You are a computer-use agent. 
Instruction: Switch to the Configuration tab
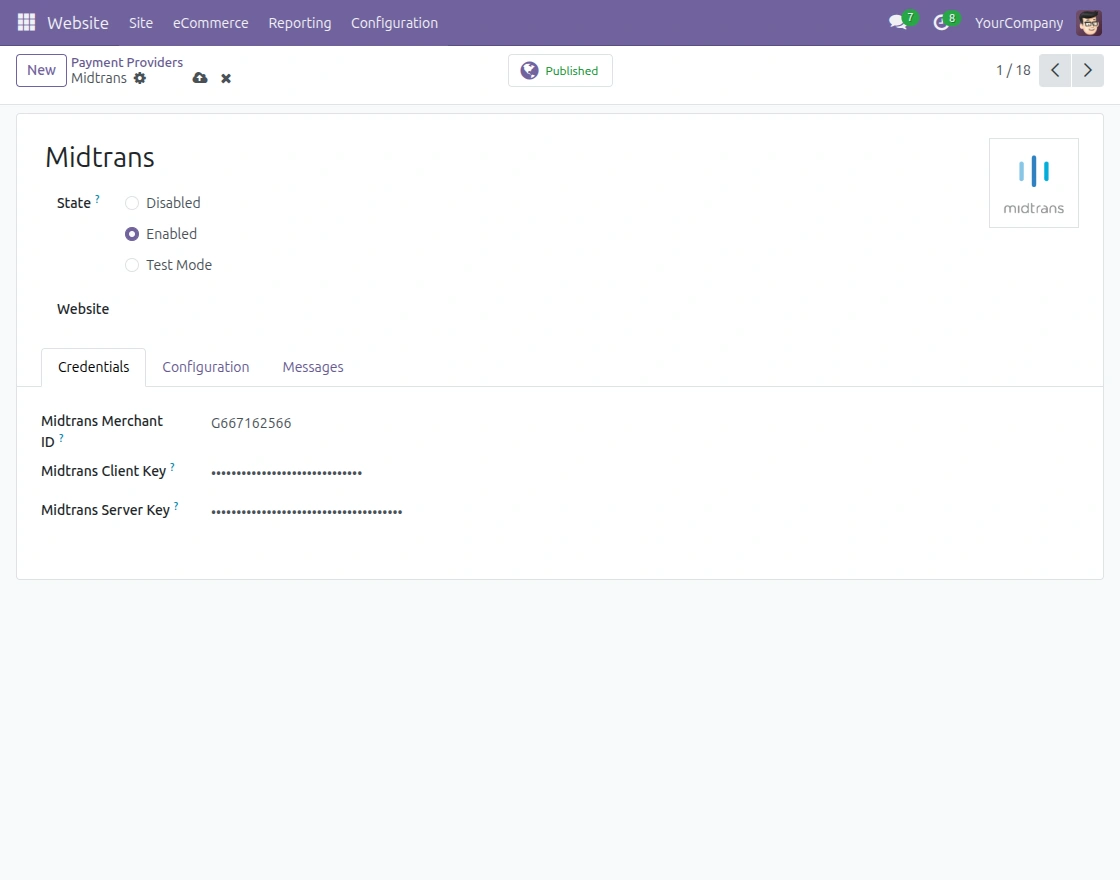click(x=205, y=366)
